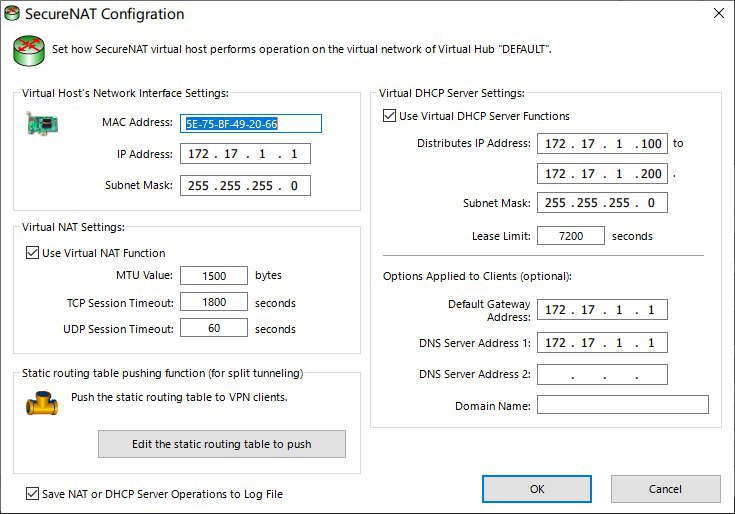
Task: Close the SecureNAT Configuration dialog
Action: 717,14
